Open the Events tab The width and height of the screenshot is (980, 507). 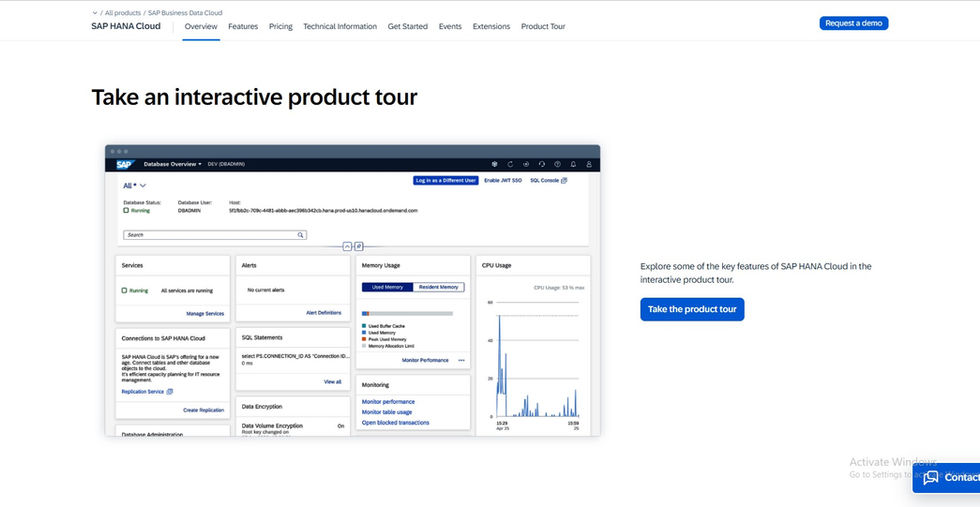pos(450,26)
